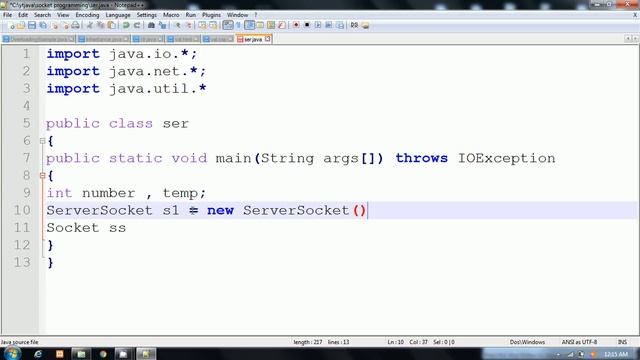Click the DS plugin toolbar icon
This screenshot has height=360, width=640.
(x=354, y=25)
